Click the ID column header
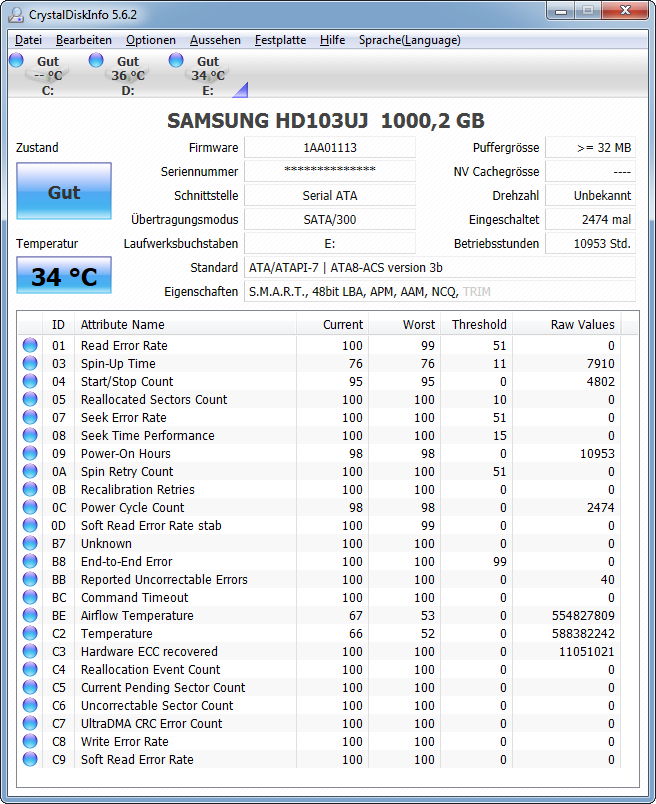The image size is (656, 804). coord(58,325)
